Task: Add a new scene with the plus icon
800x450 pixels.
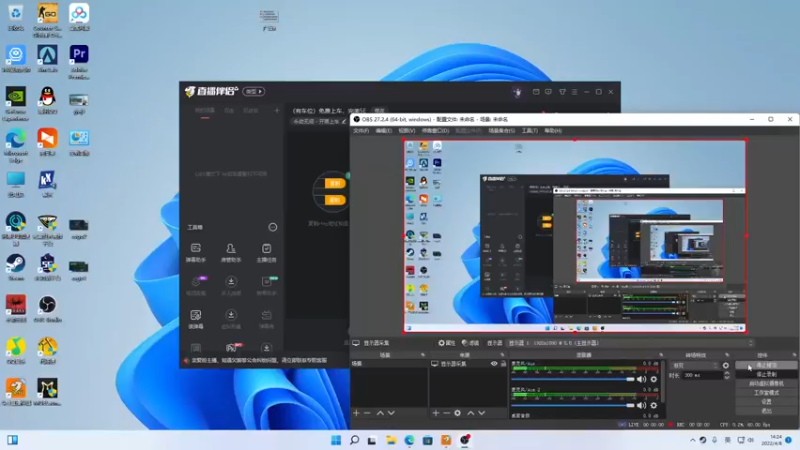Action: [x=356, y=413]
